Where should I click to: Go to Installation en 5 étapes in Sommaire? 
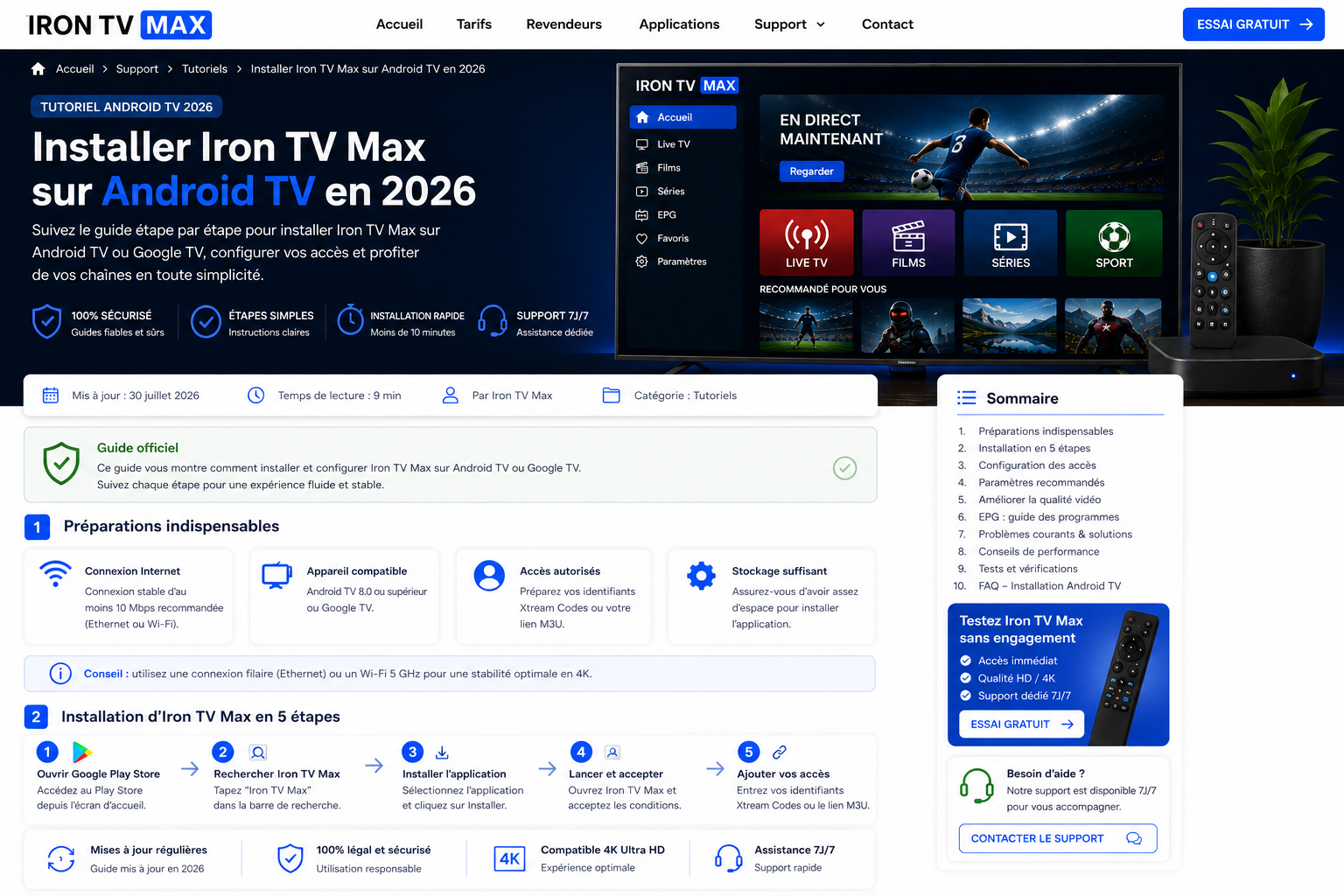pyautogui.click(x=1034, y=448)
